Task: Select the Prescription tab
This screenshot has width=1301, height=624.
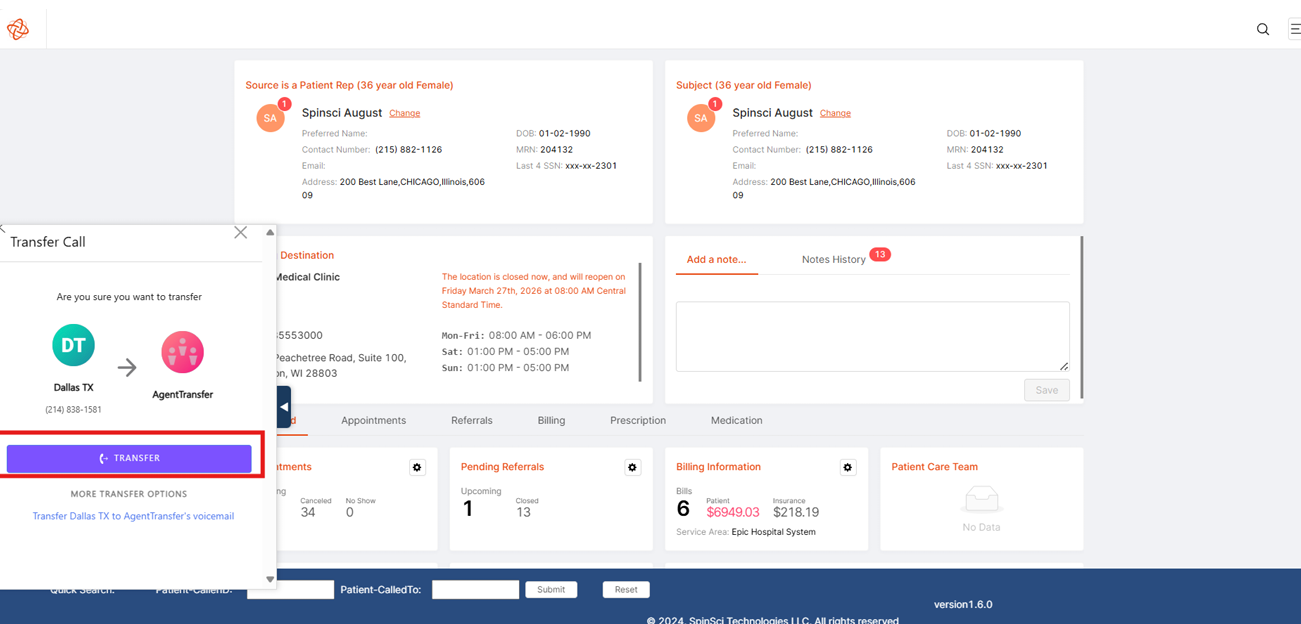Action: [638, 420]
